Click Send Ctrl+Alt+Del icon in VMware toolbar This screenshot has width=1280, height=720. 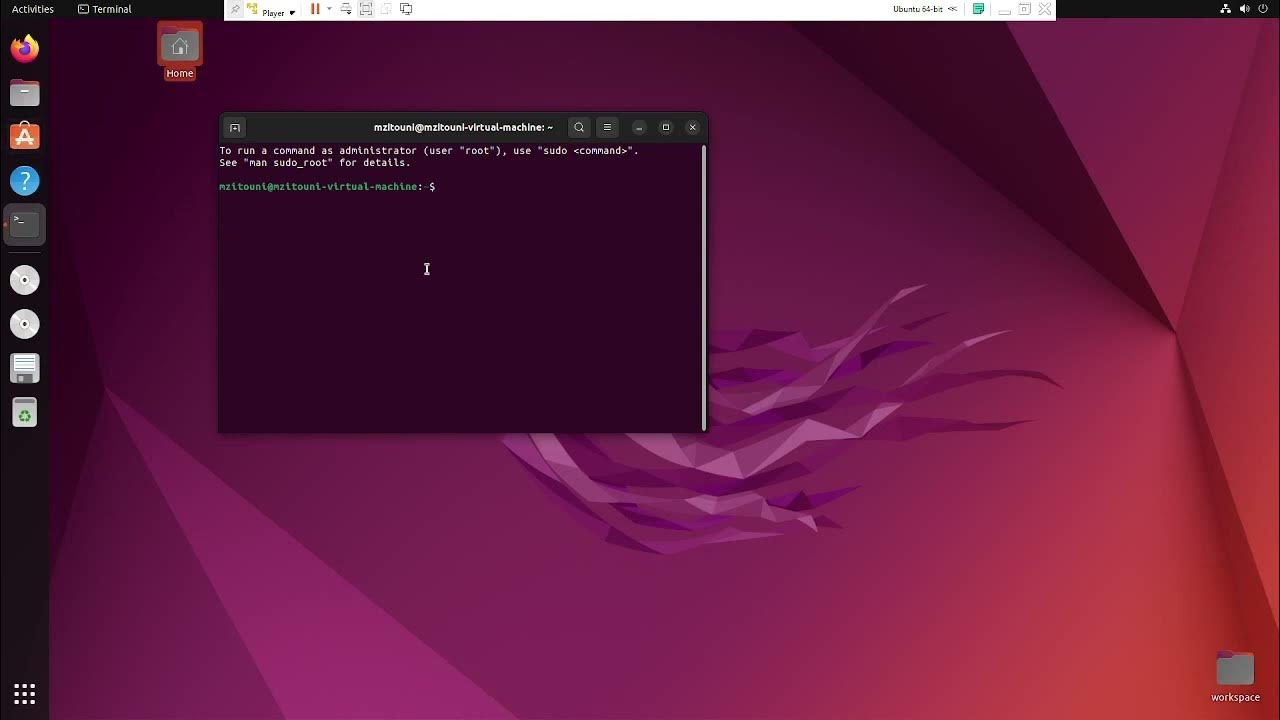[x=346, y=9]
